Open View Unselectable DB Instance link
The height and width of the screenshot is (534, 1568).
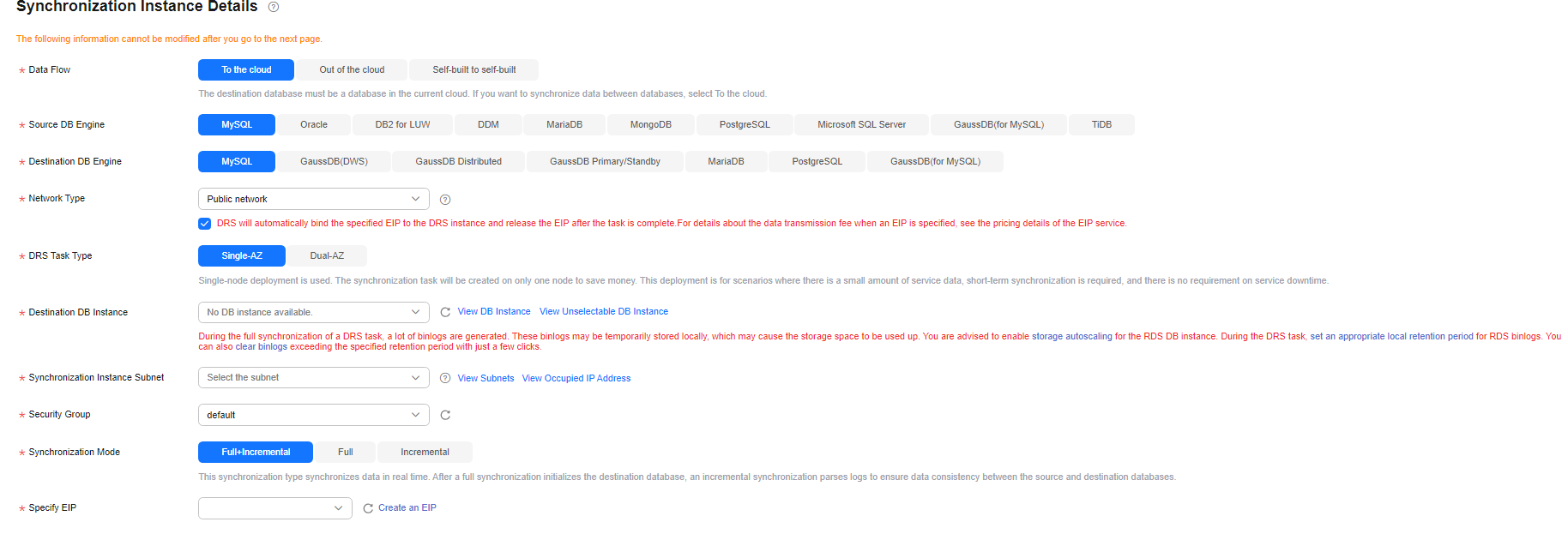click(x=604, y=311)
